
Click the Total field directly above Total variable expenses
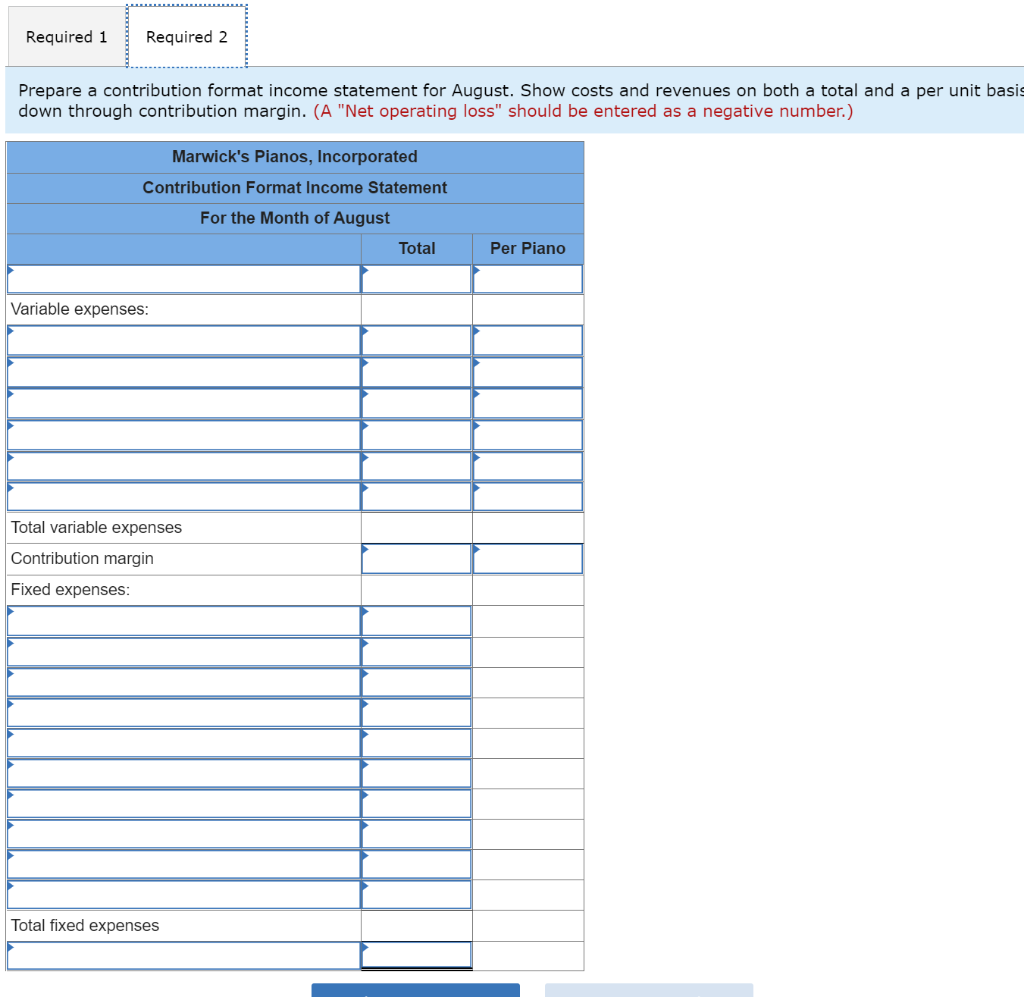click(x=417, y=496)
